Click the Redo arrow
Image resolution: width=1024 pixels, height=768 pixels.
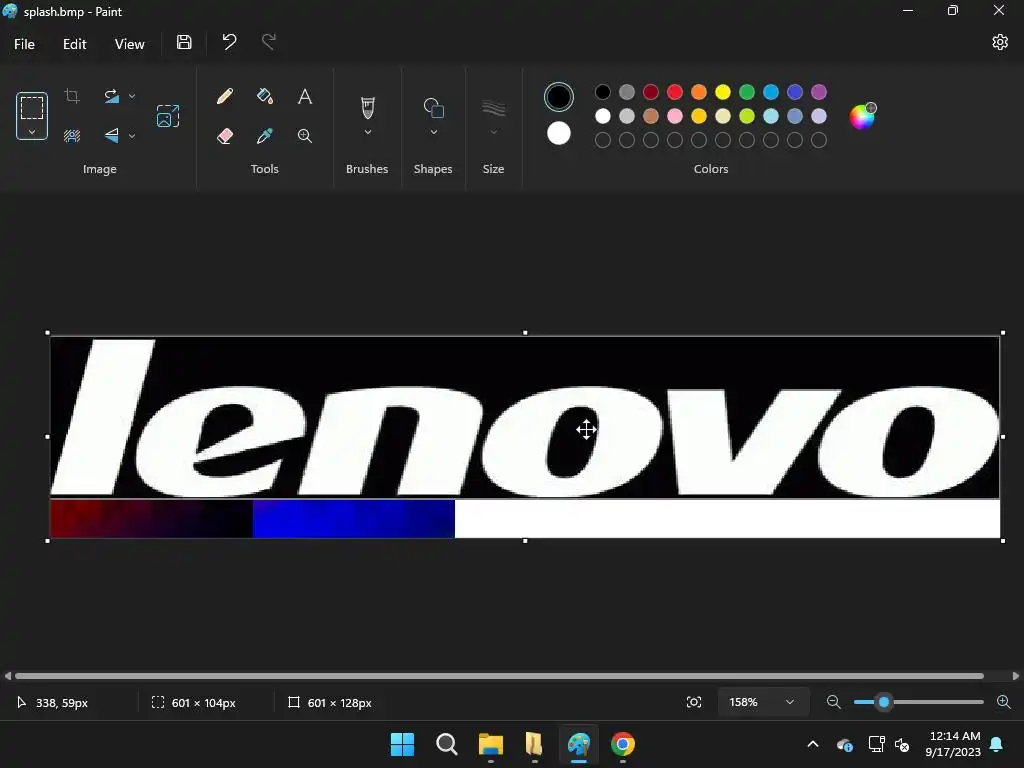[x=268, y=42]
